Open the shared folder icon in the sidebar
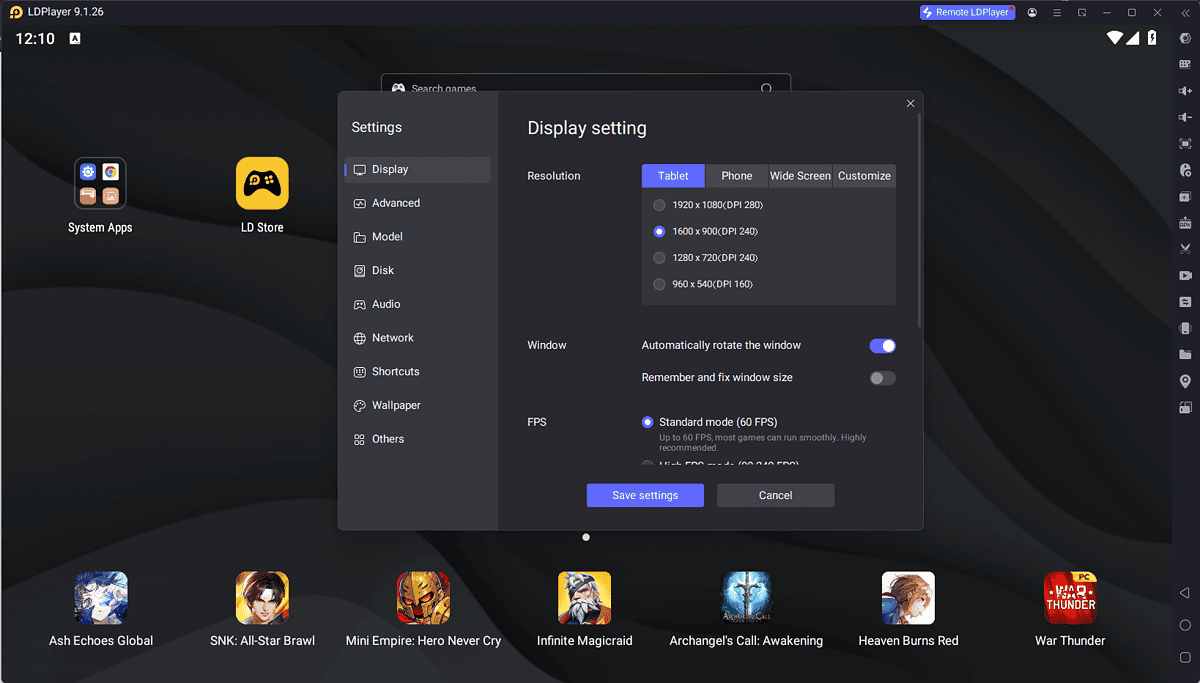This screenshot has width=1200, height=683. 1185,353
